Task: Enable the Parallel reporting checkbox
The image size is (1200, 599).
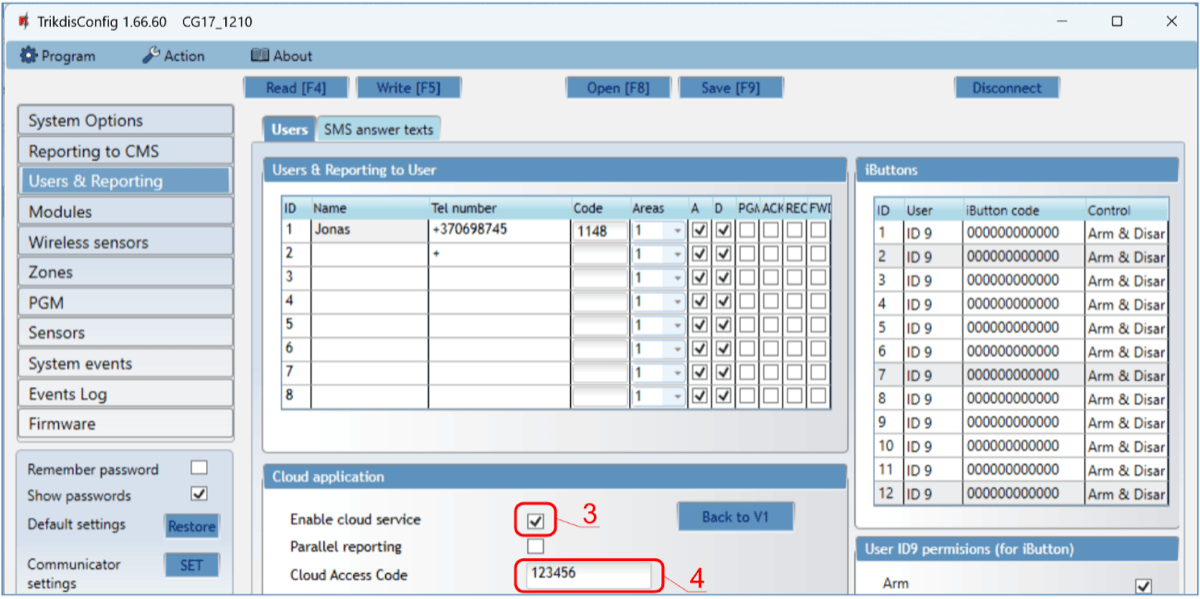Action: click(x=536, y=547)
